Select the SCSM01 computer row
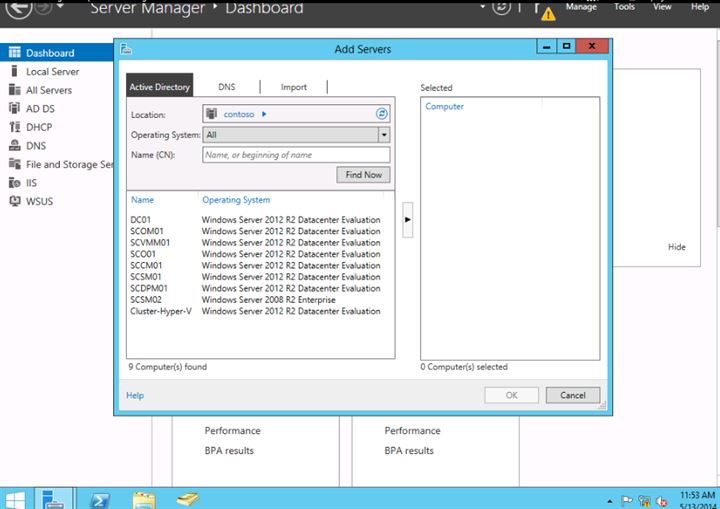The width and height of the screenshot is (720, 509). tap(260, 277)
